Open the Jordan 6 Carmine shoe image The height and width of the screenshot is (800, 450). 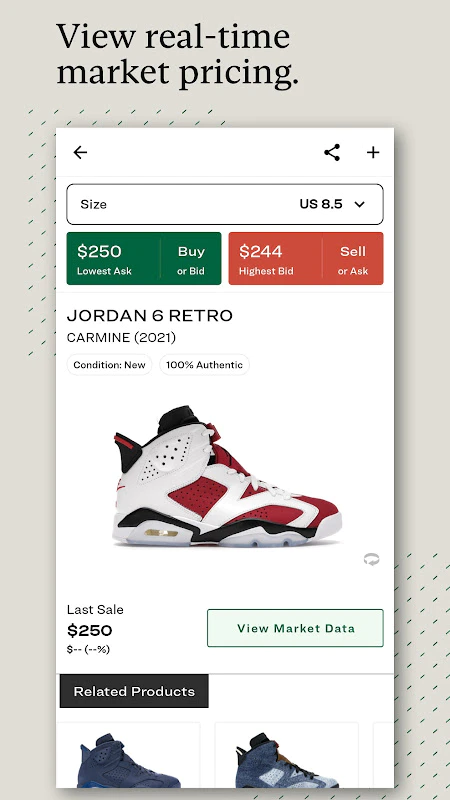(227, 476)
